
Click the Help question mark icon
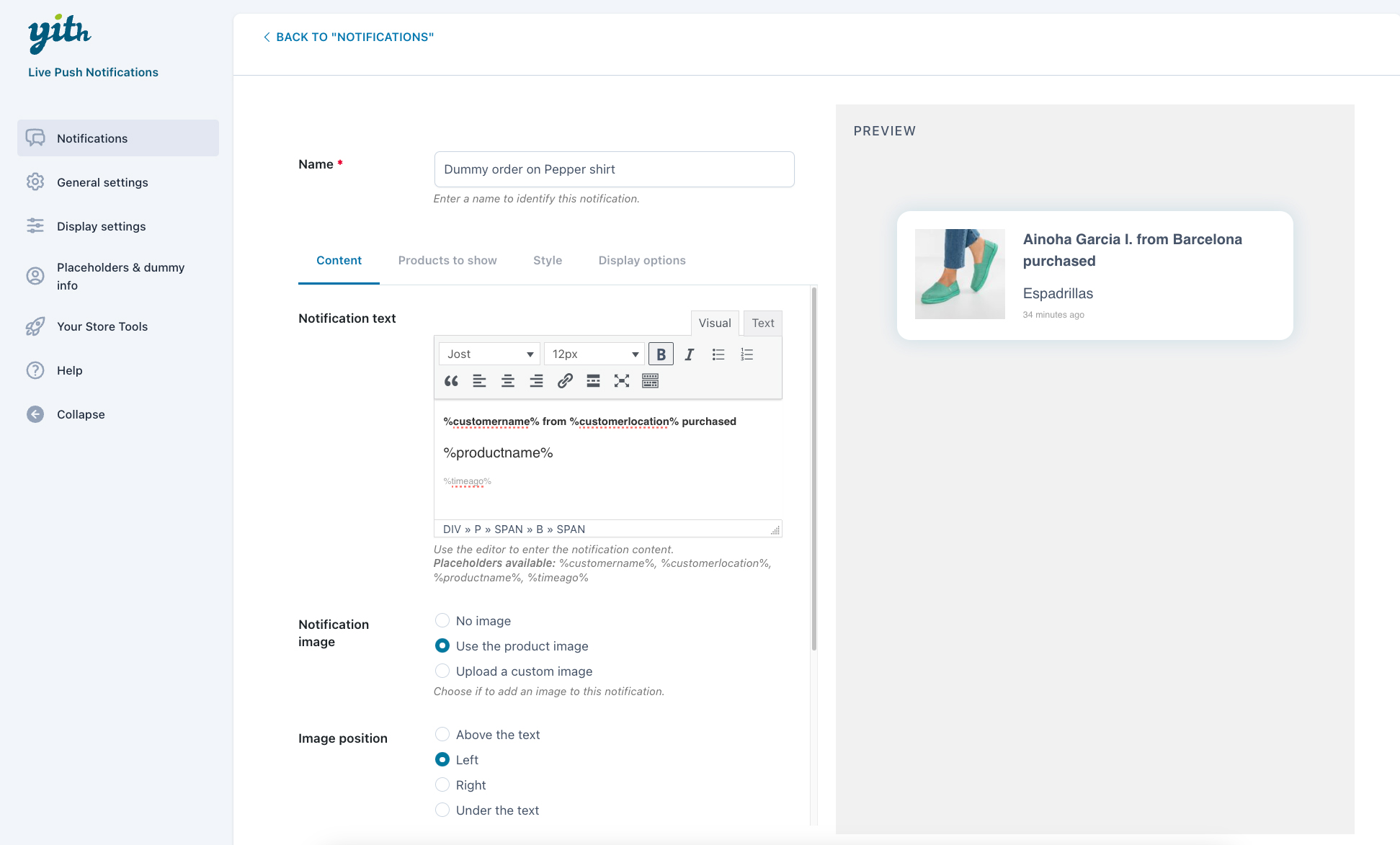35,370
